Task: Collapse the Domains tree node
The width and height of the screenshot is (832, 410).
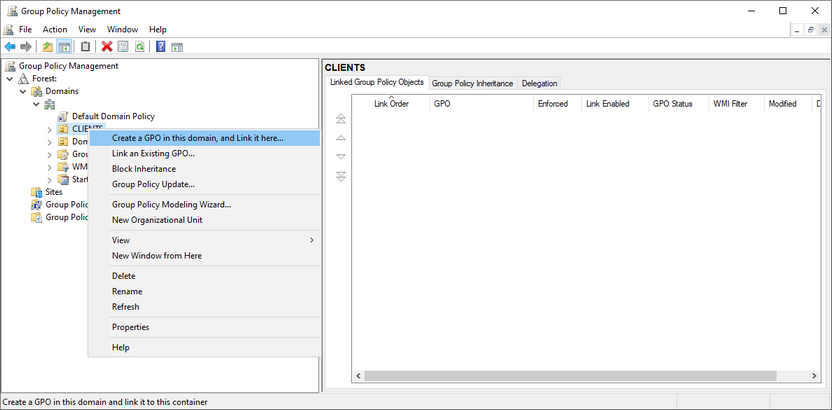Action: [23, 91]
